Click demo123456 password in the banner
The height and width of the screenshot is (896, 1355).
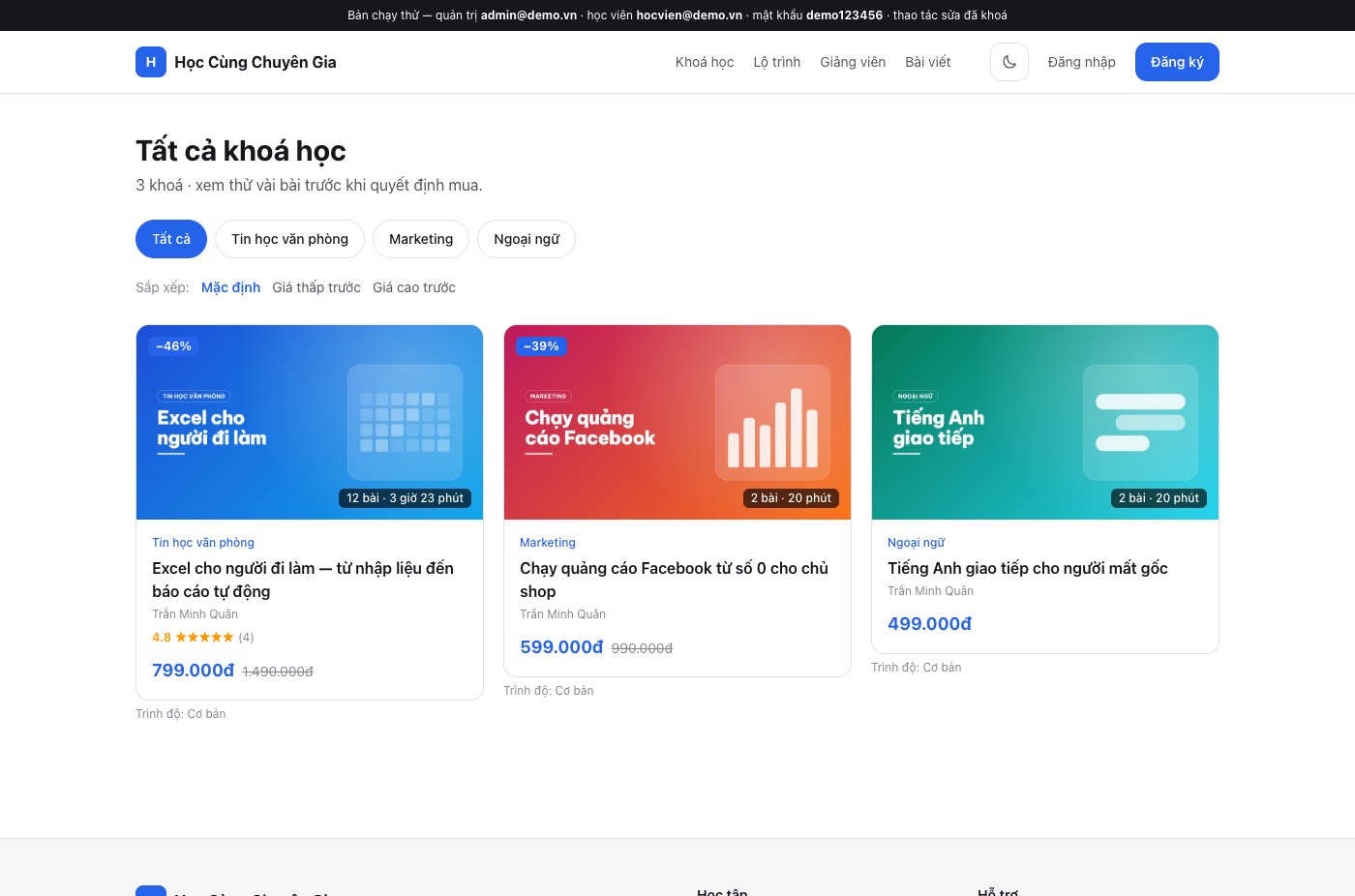point(844,15)
